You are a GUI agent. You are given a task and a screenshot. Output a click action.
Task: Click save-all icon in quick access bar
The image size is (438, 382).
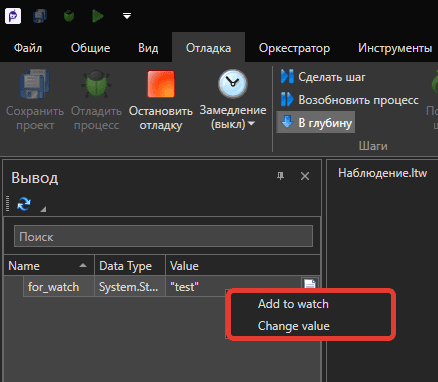pyautogui.click(x=40, y=16)
